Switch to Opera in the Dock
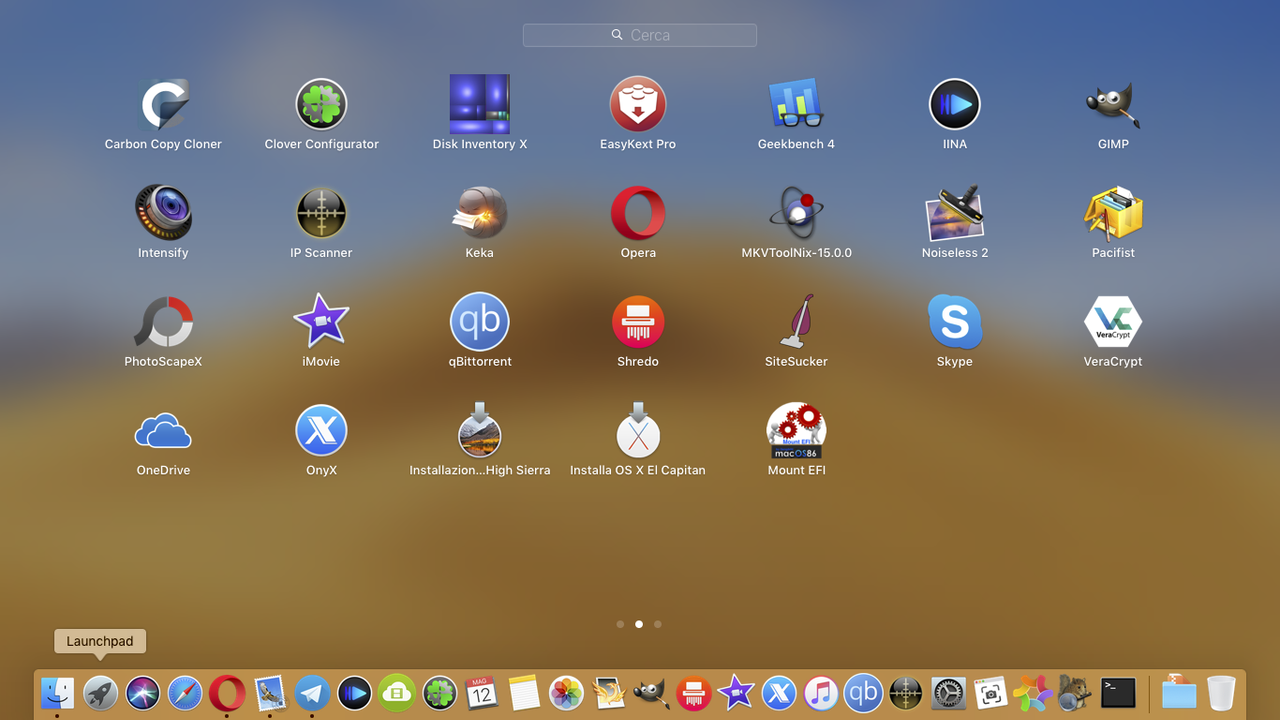Image resolution: width=1280 pixels, height=720 pixels. click(227, 692)
